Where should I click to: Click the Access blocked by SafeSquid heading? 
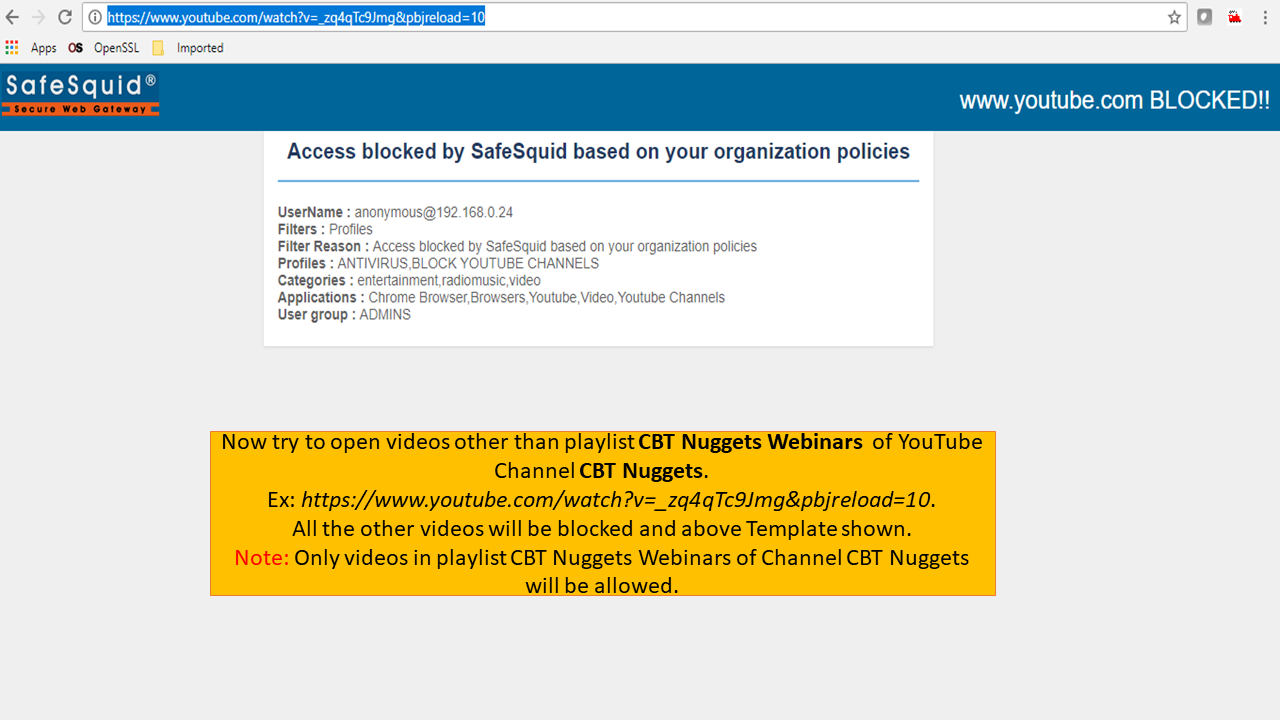coord(598,152)
